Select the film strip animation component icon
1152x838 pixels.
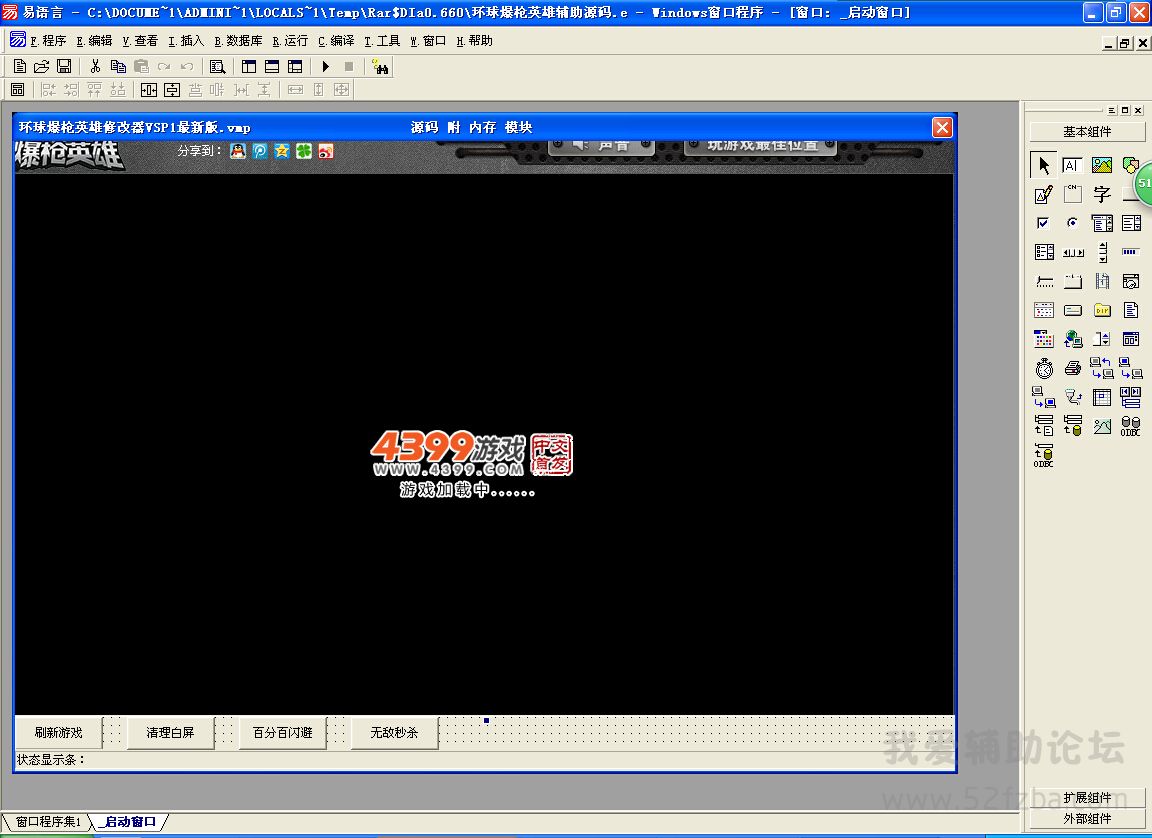1101,281
